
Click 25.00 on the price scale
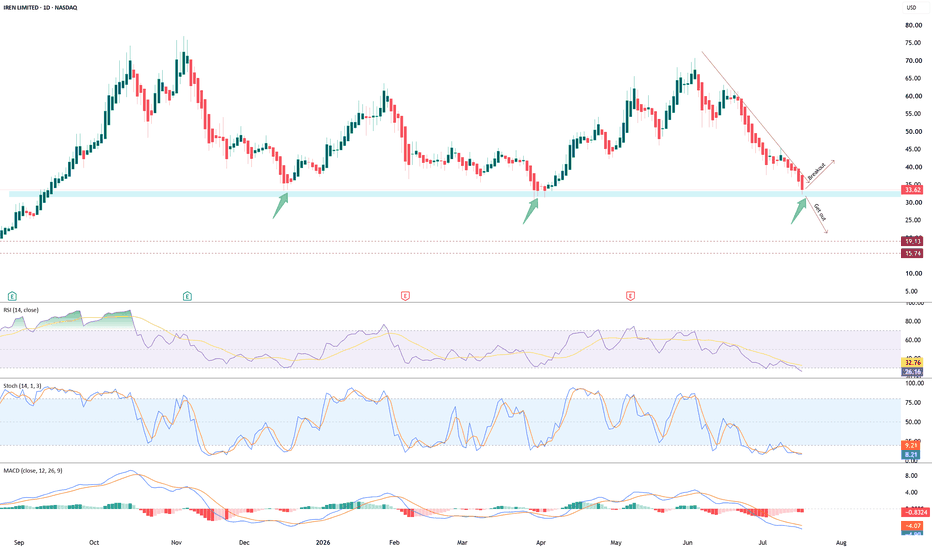coord(914,220)
